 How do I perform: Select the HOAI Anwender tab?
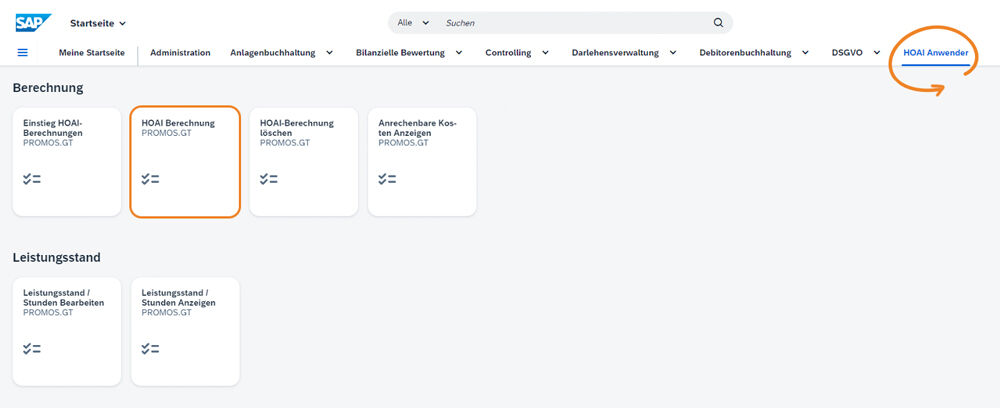(x=935, y=53)
